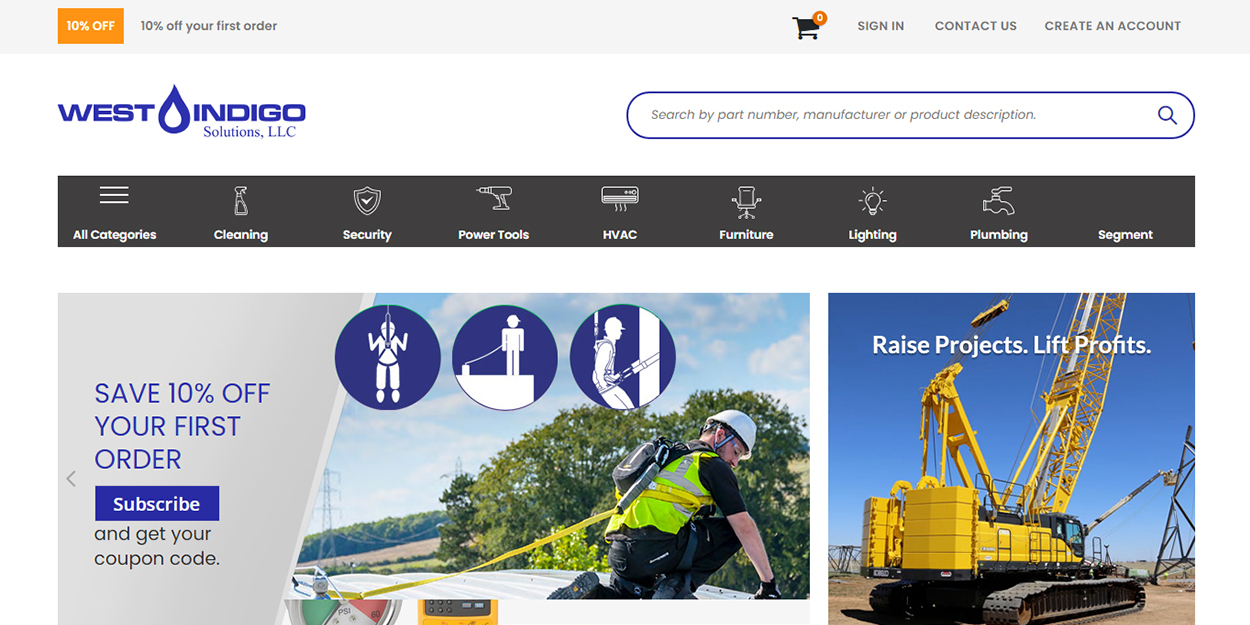Click the Furniture office chair icon

746,202
